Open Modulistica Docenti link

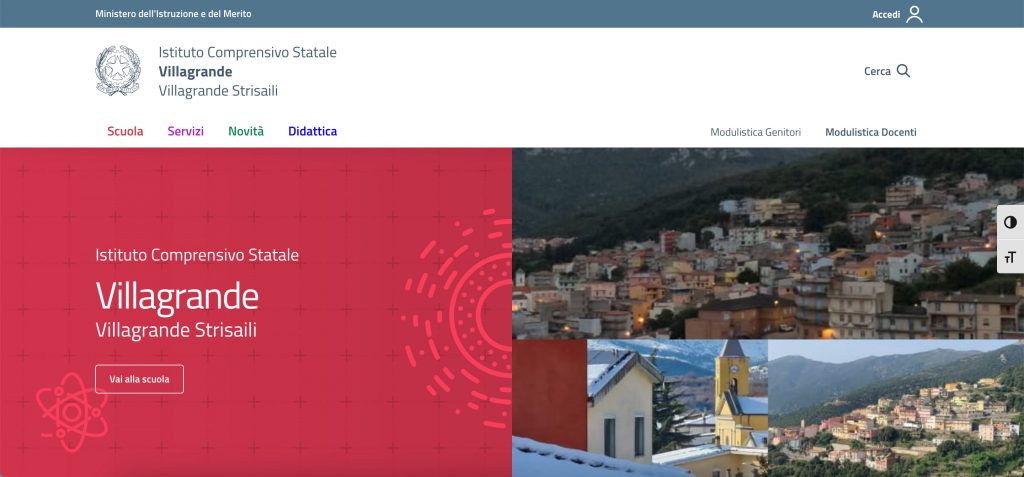(871, 132)
